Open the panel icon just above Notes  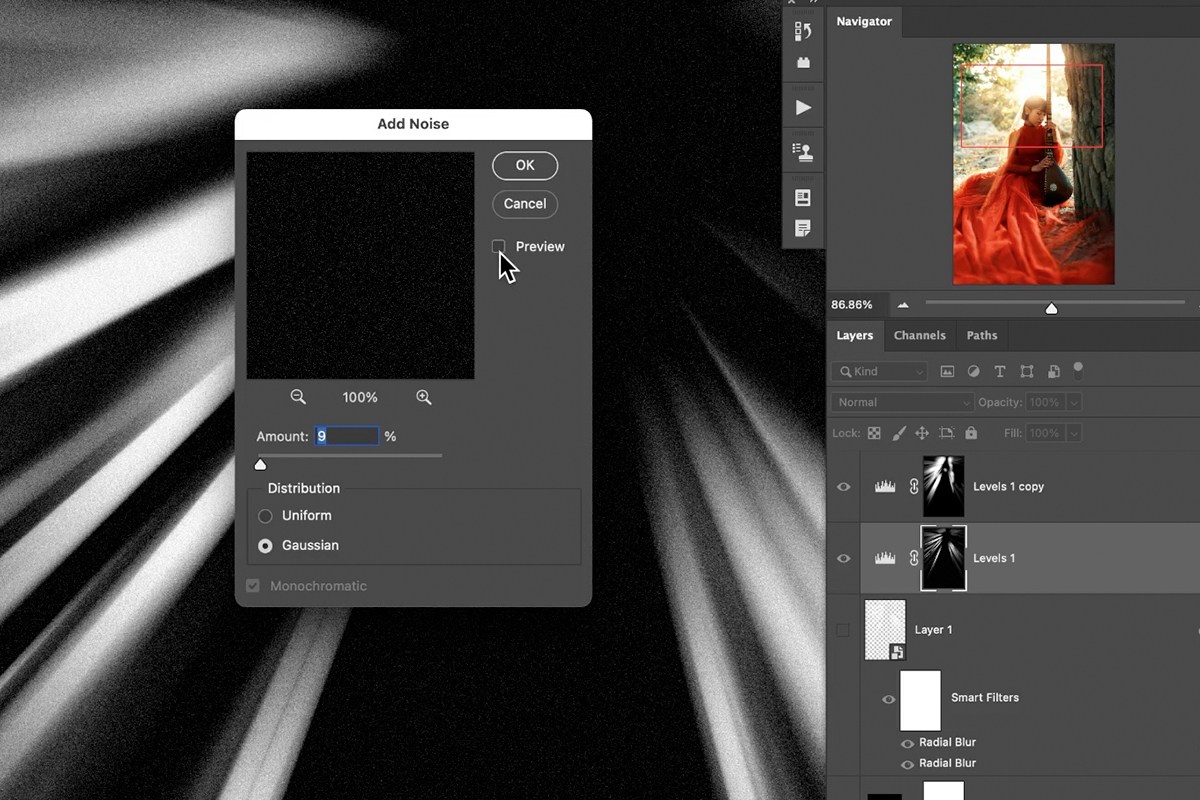coord(803,198)
